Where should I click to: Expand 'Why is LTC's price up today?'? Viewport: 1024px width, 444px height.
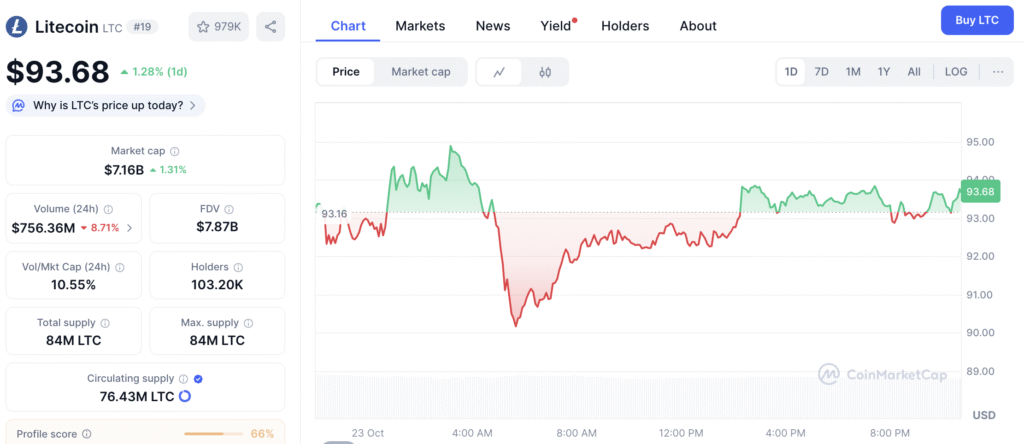tap(105, 105)
